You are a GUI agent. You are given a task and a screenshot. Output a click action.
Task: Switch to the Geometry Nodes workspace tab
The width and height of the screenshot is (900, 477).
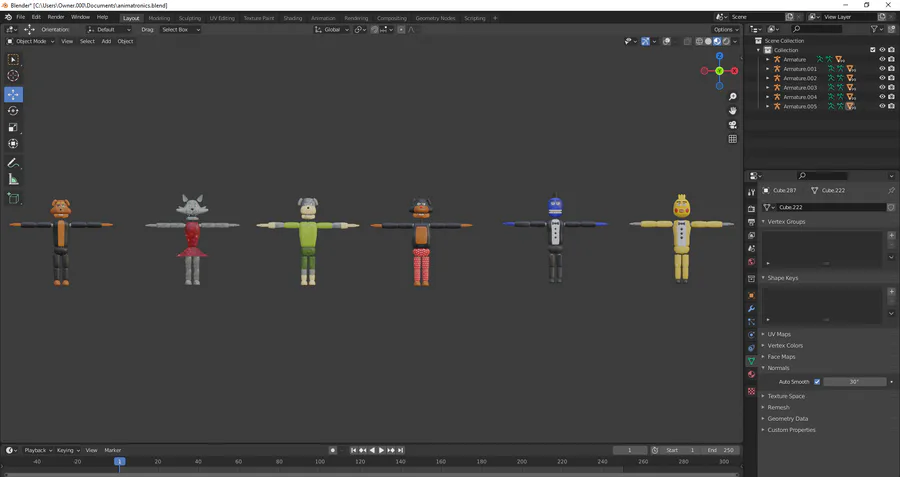click(x=435, y=18)
